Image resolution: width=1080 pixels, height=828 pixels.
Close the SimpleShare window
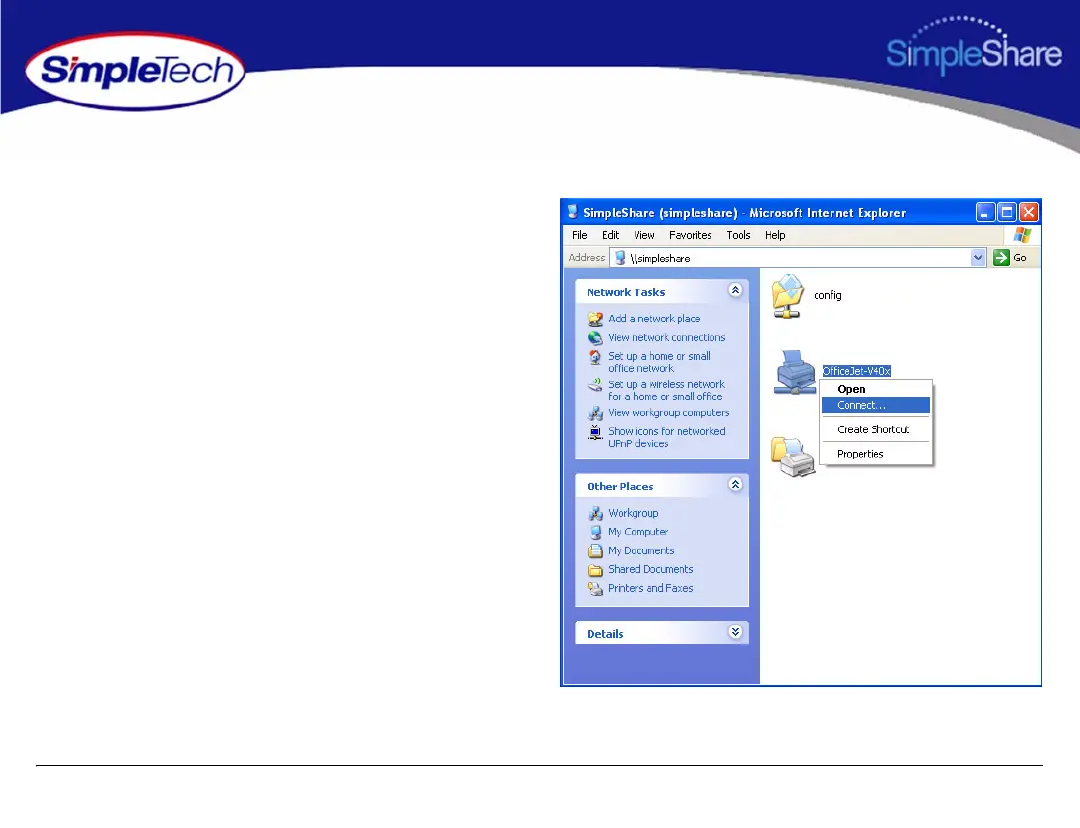[x=1028, y=212]
